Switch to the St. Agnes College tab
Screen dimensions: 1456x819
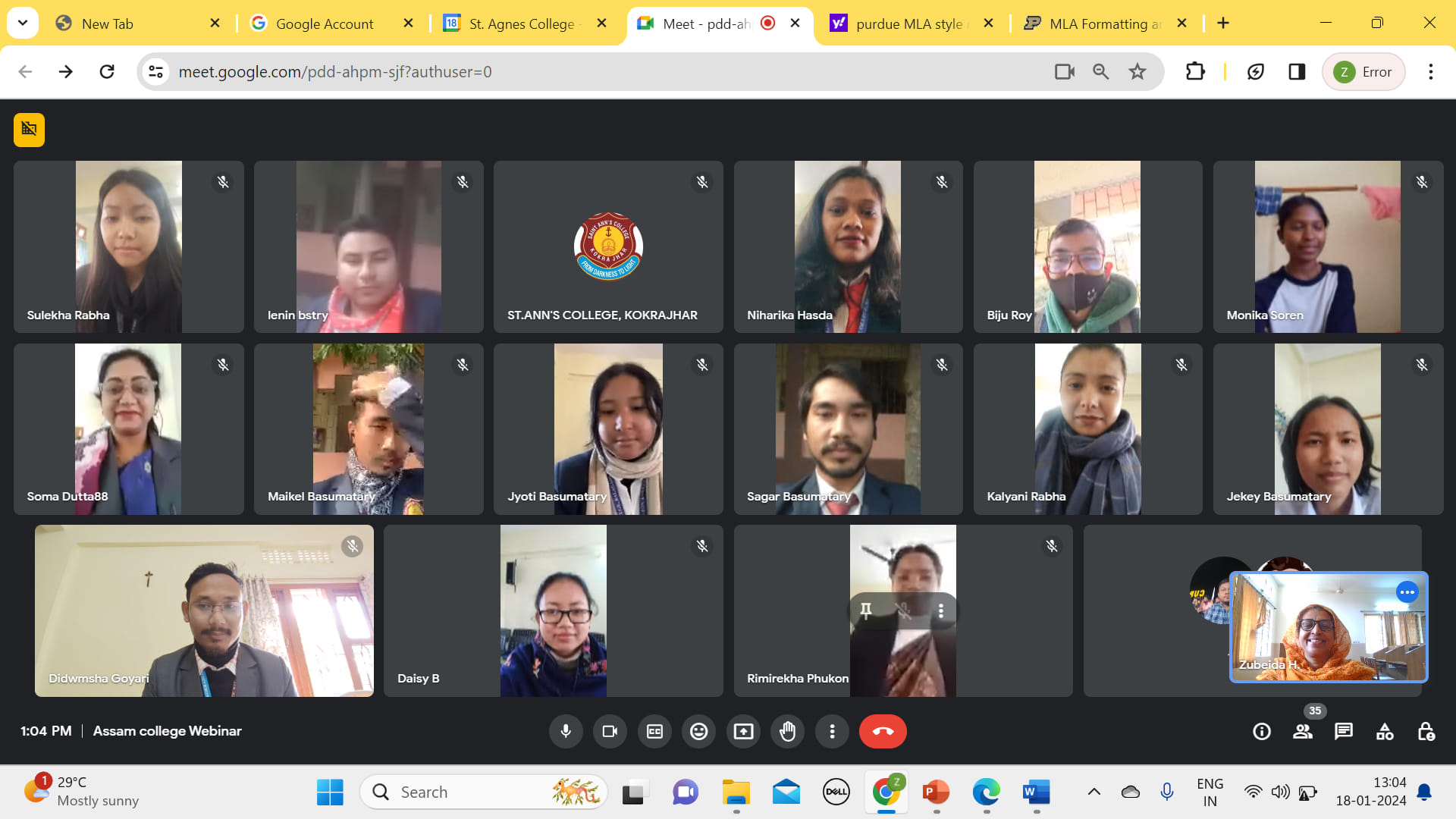pos(522,24)
